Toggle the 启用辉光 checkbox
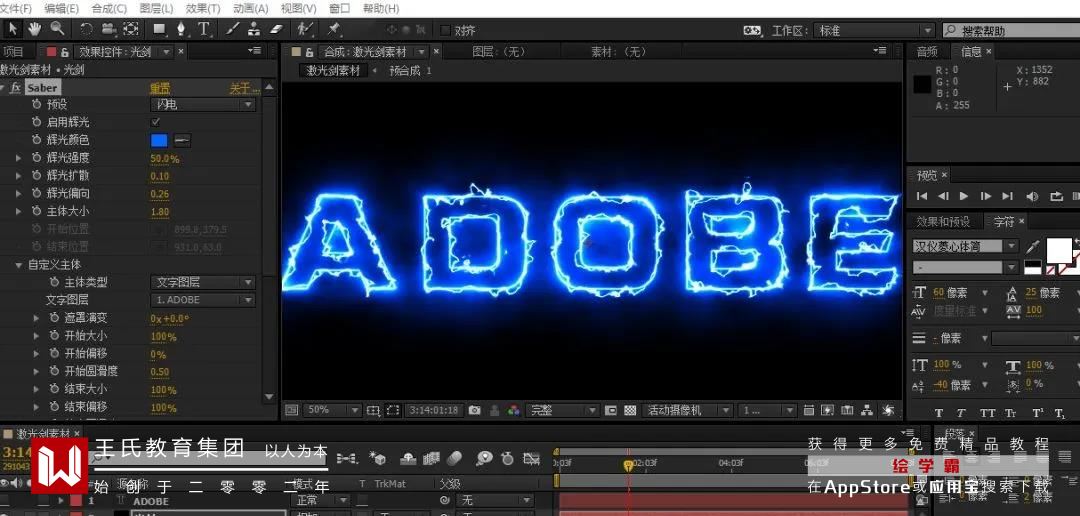 (x=156, y=122)
